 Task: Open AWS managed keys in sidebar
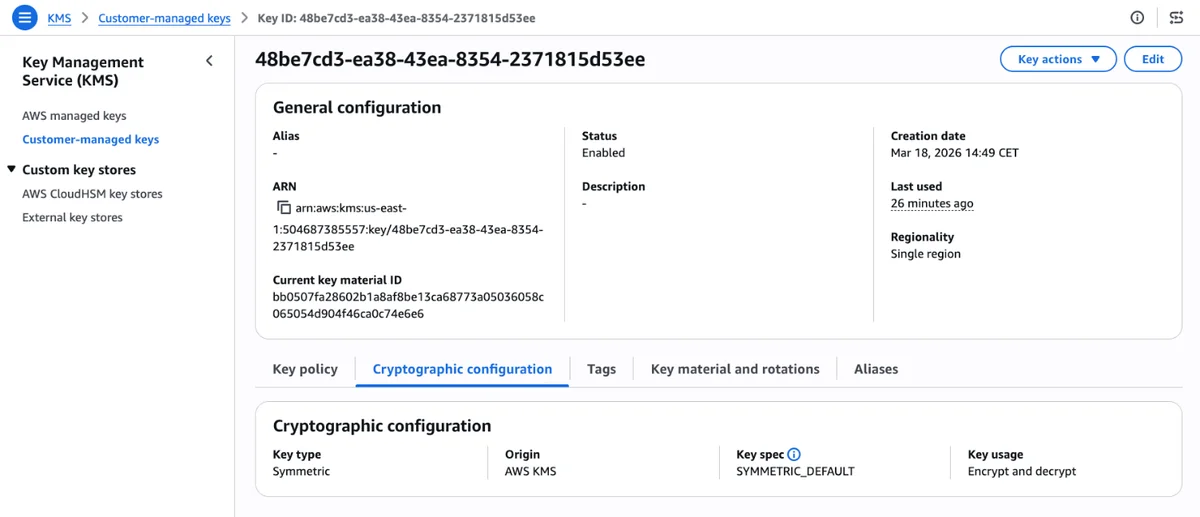pos(74,116)
